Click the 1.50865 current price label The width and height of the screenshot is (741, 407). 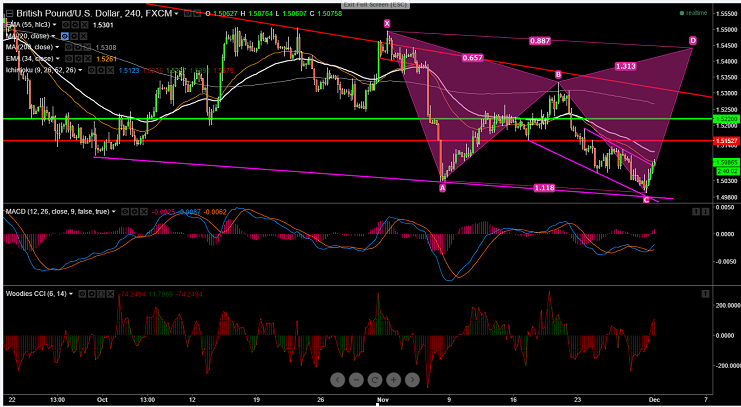pyautogui.click(x=726, y=162)
